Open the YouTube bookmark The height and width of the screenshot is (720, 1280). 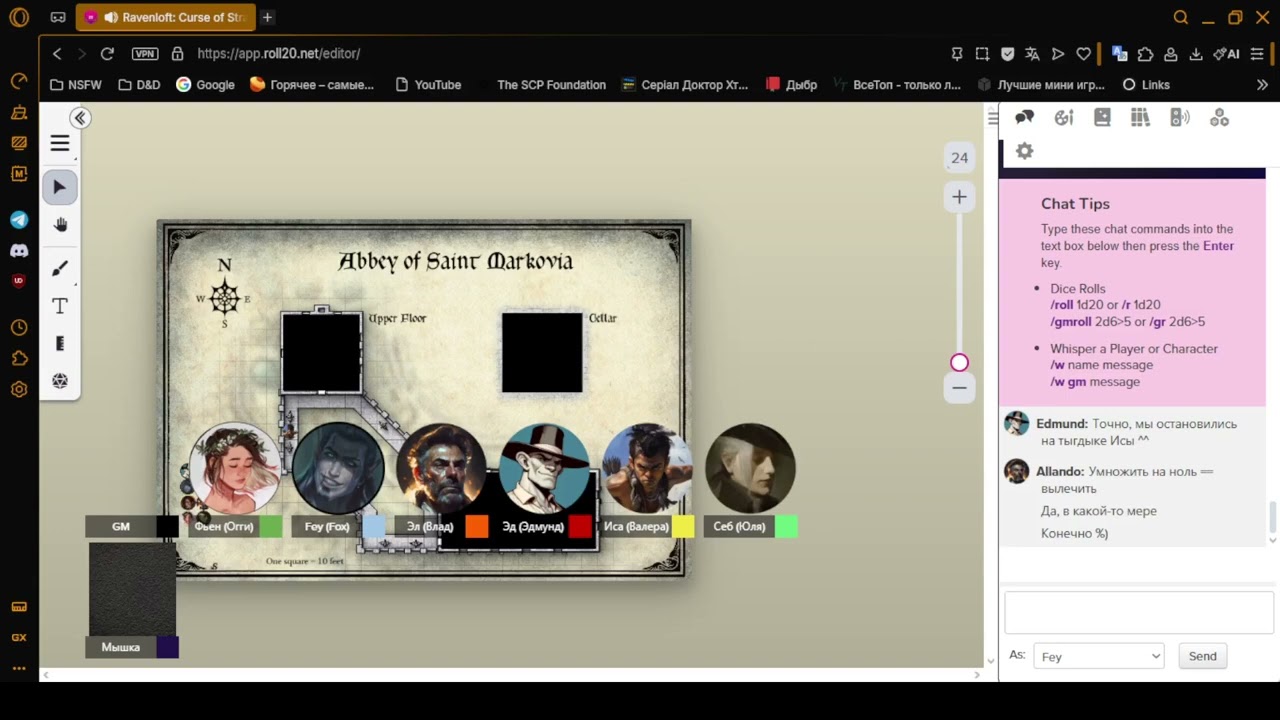click(428, 85)
